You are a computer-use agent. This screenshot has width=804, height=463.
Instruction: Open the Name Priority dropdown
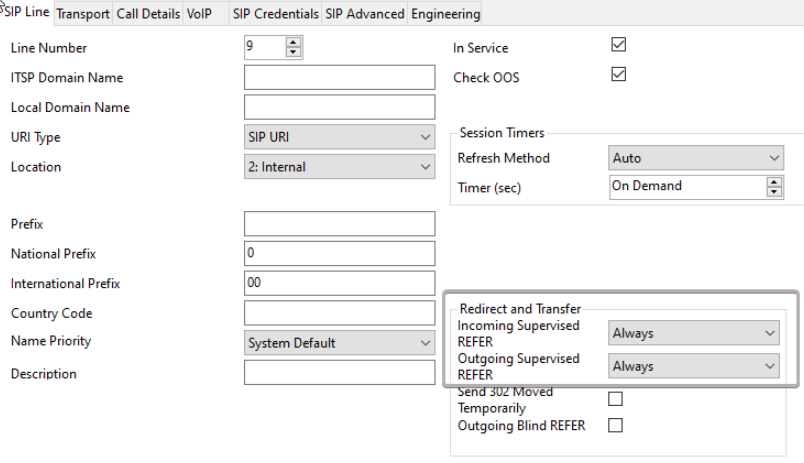tap(339, 343)
